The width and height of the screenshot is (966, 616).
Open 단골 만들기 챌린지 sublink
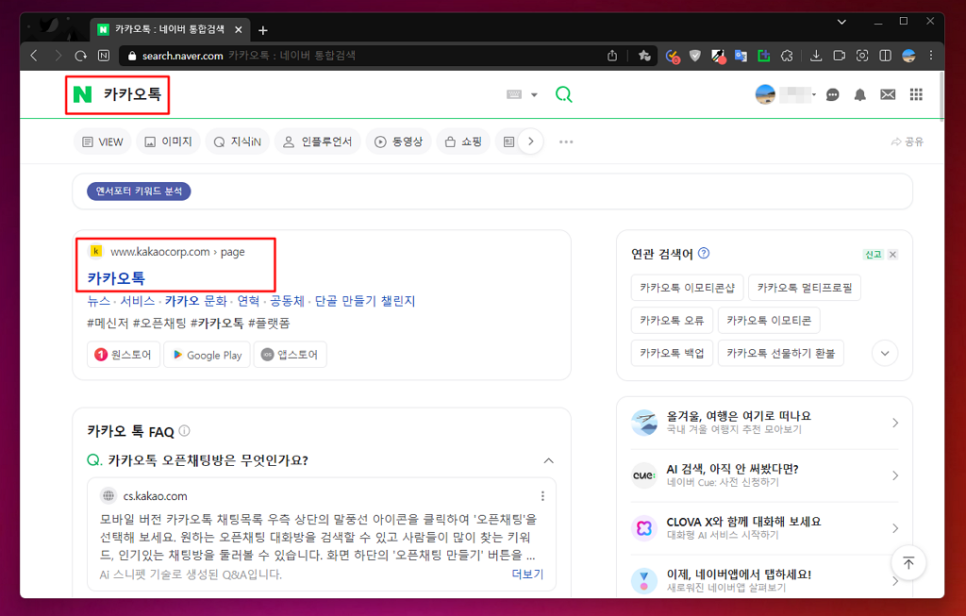coord(365,301)
